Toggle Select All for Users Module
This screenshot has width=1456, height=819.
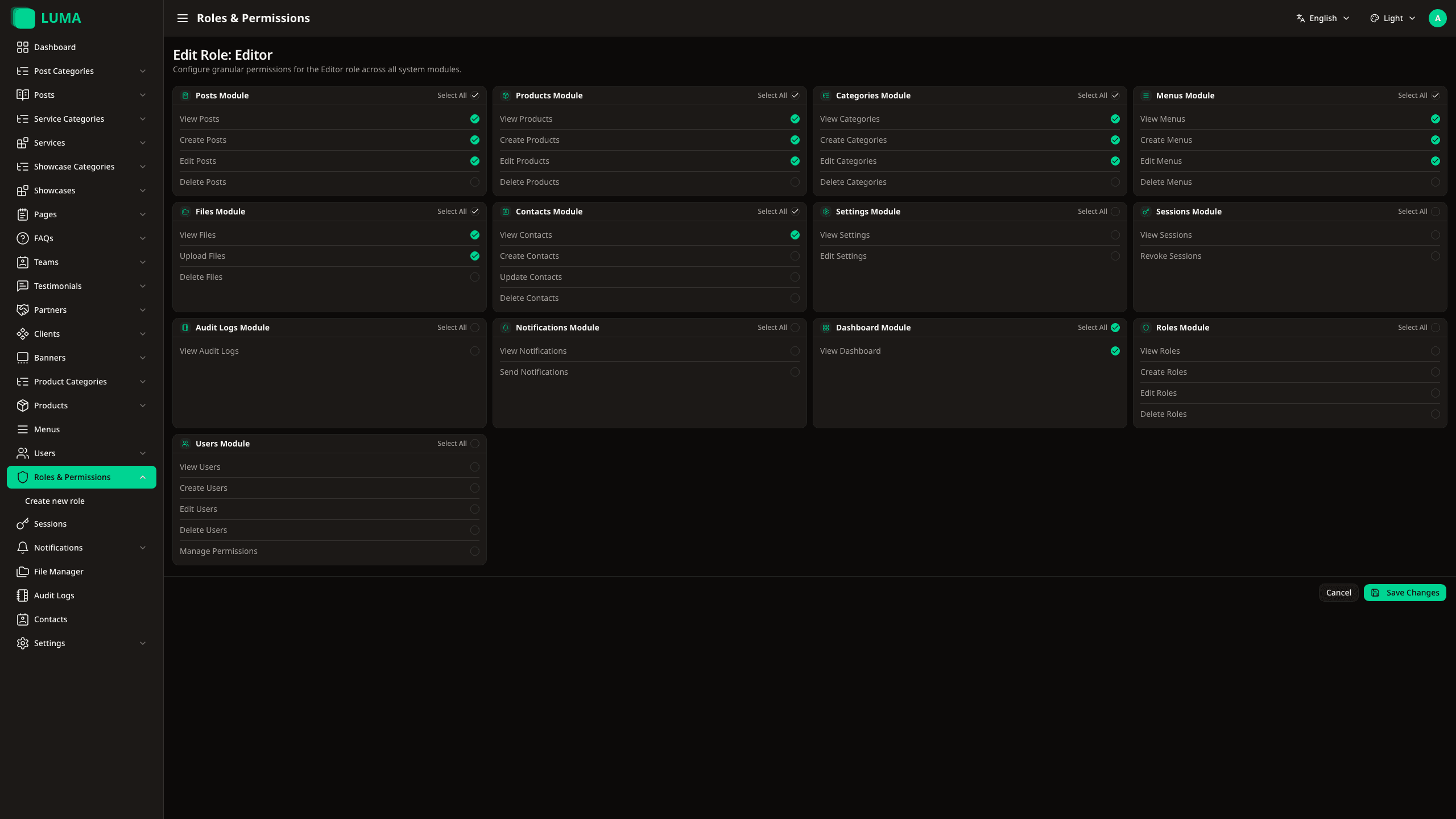tap(475, 444)
